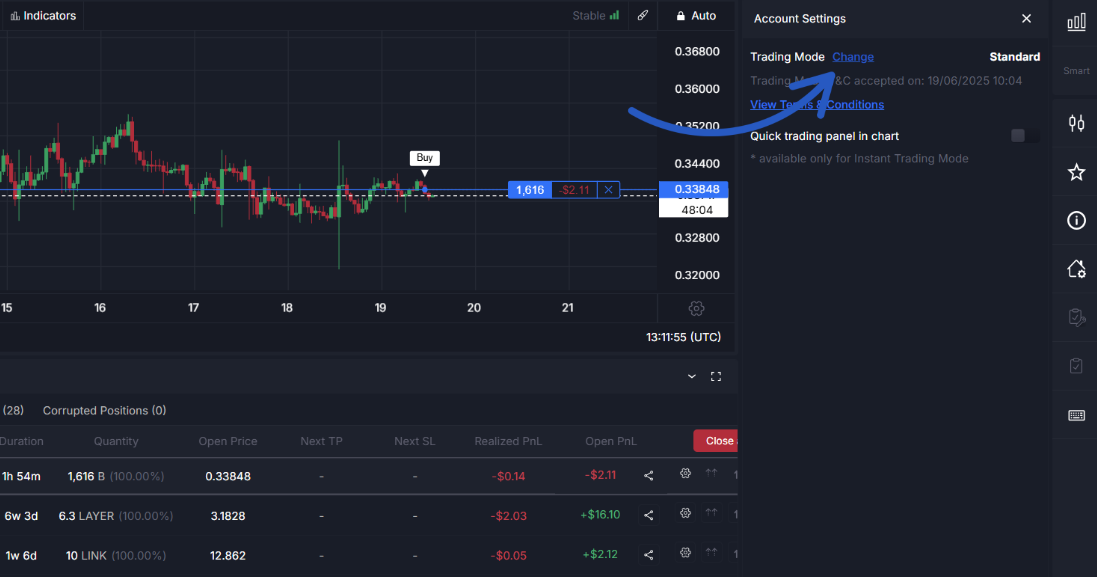Open settings for the LINK position
The image size is (1097, 577).
pyautogui.click(x=685, y=553)
